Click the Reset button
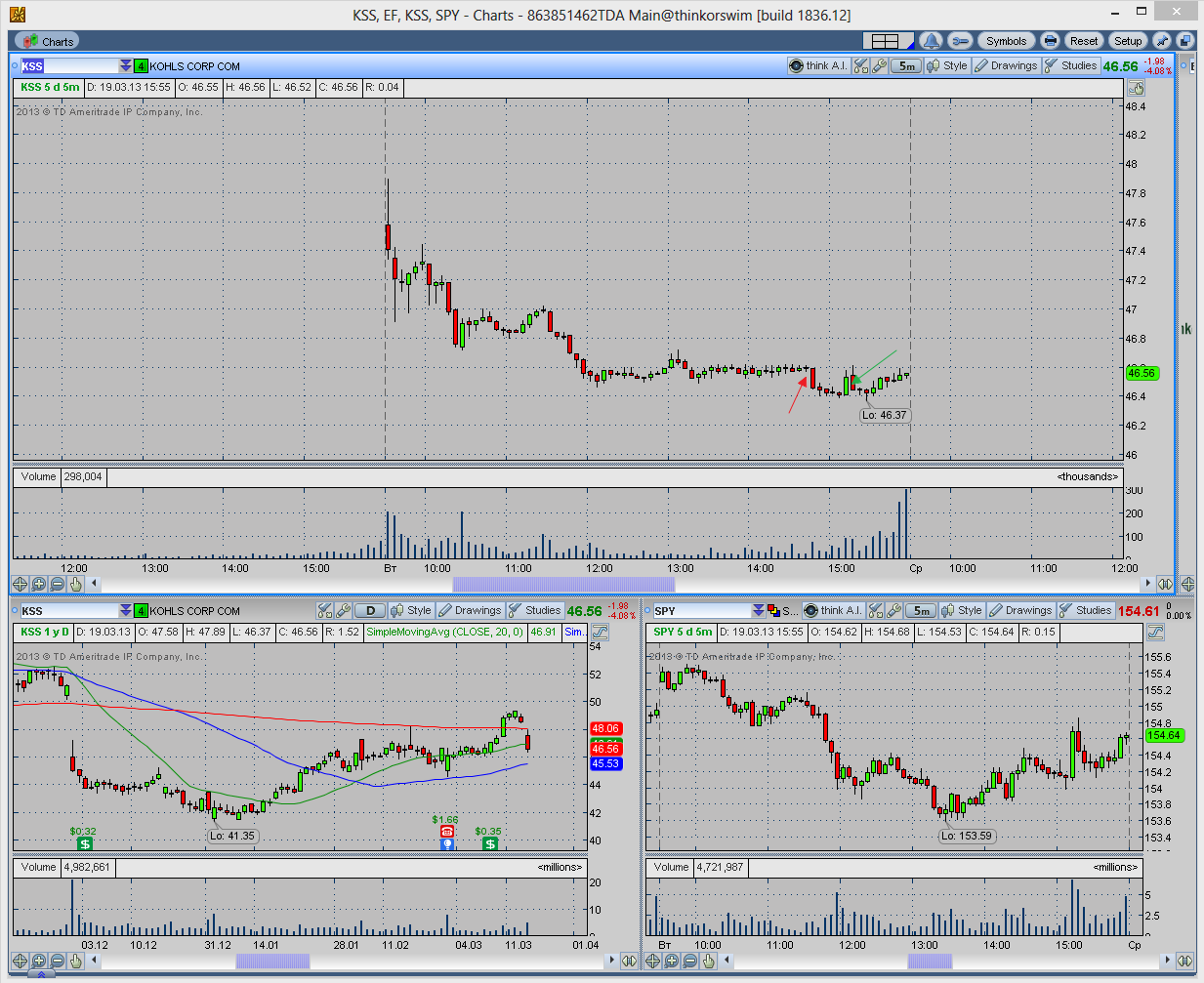1204x983 pixels. (x=1084, y=41)
